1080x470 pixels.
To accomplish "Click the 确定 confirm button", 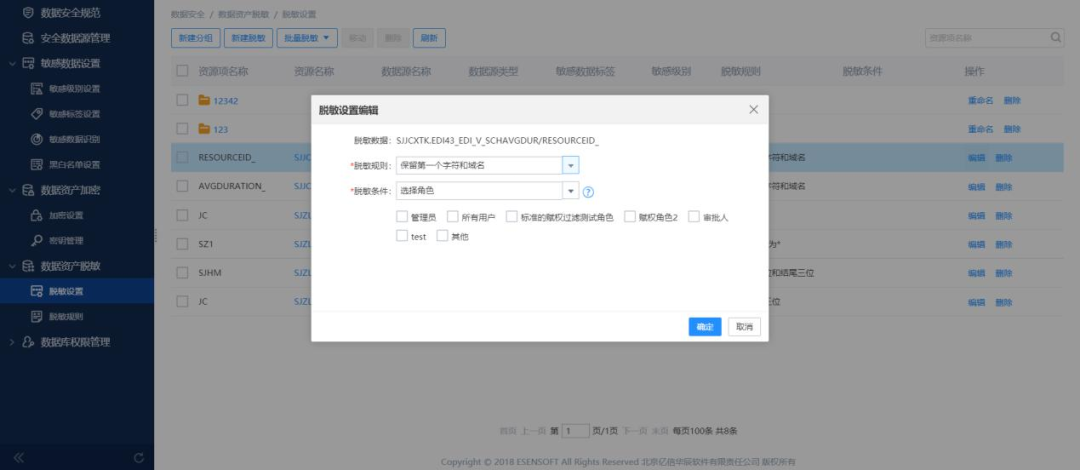I will [x=704, y=327].
